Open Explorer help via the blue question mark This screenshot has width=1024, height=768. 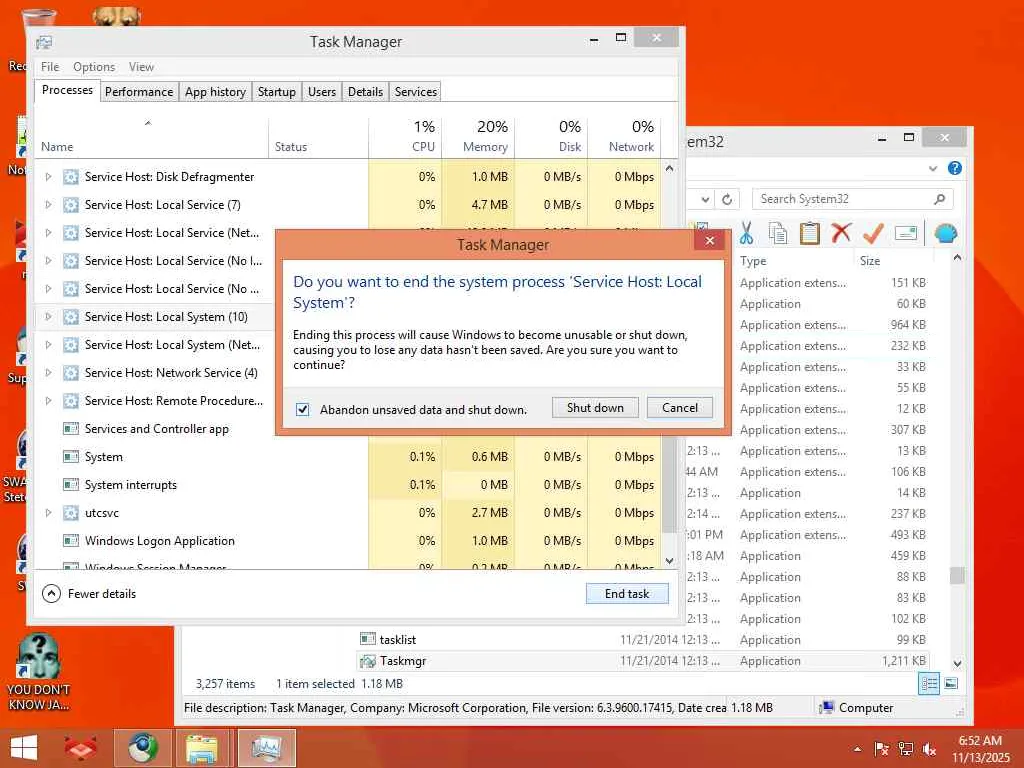(x=954, y=168)
